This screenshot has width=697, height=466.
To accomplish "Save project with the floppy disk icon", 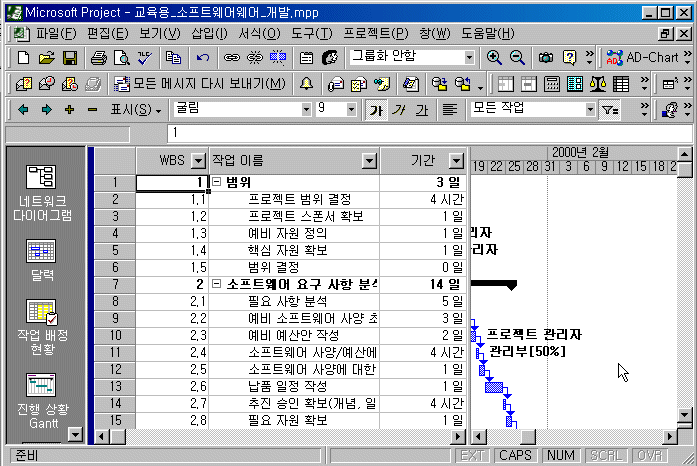I will click(x=70, y=58).
